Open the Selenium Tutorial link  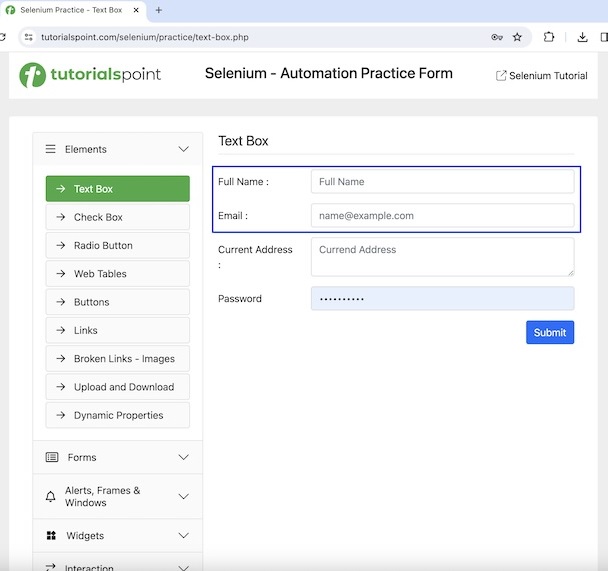(541, 76)
